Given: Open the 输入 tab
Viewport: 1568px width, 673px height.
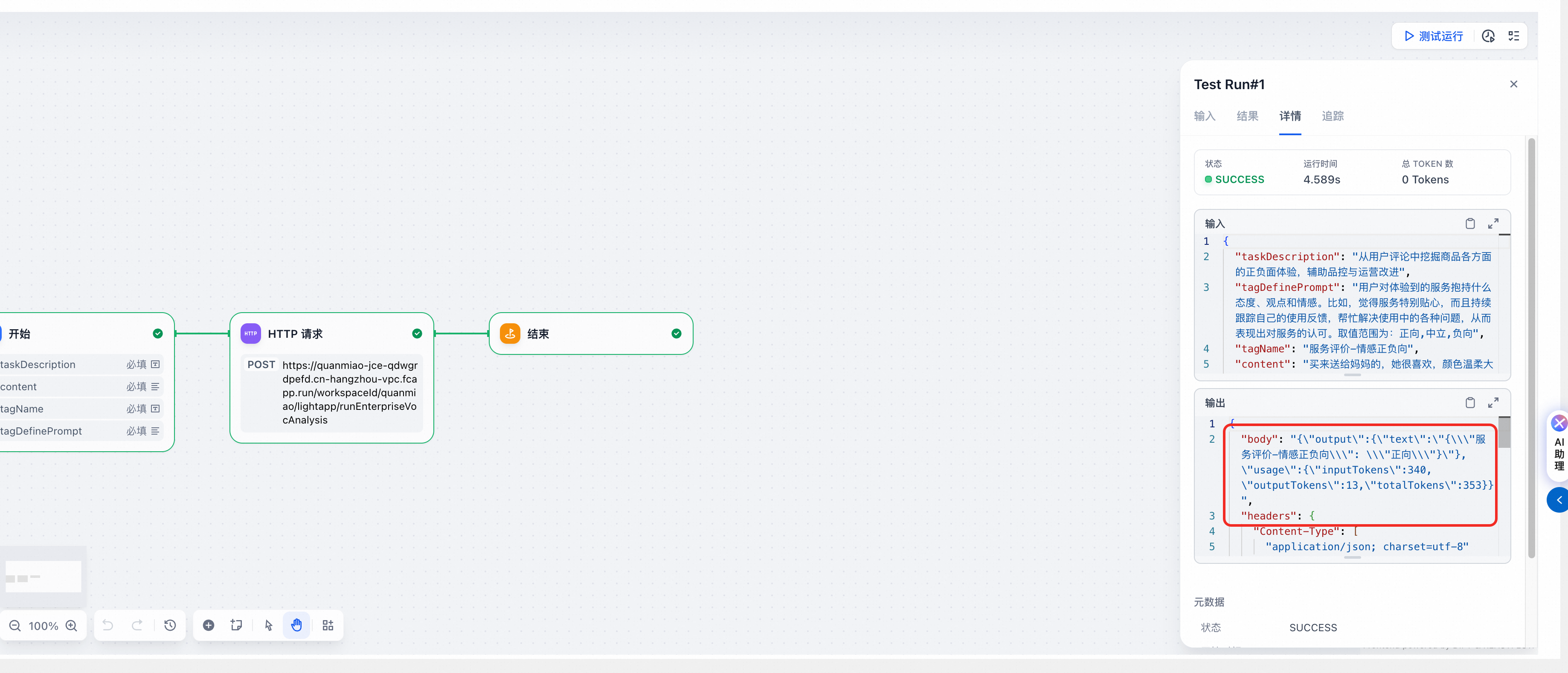Looking at the screenshot, I should tap(1205, 116).
